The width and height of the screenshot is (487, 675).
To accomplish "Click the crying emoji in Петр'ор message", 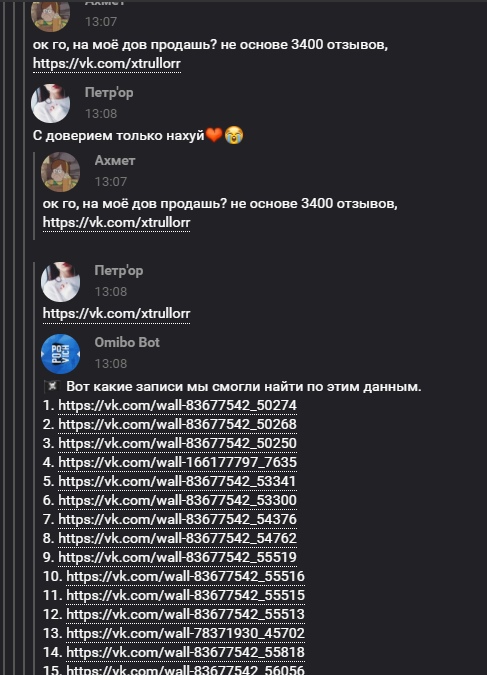I will coord(234,135).
